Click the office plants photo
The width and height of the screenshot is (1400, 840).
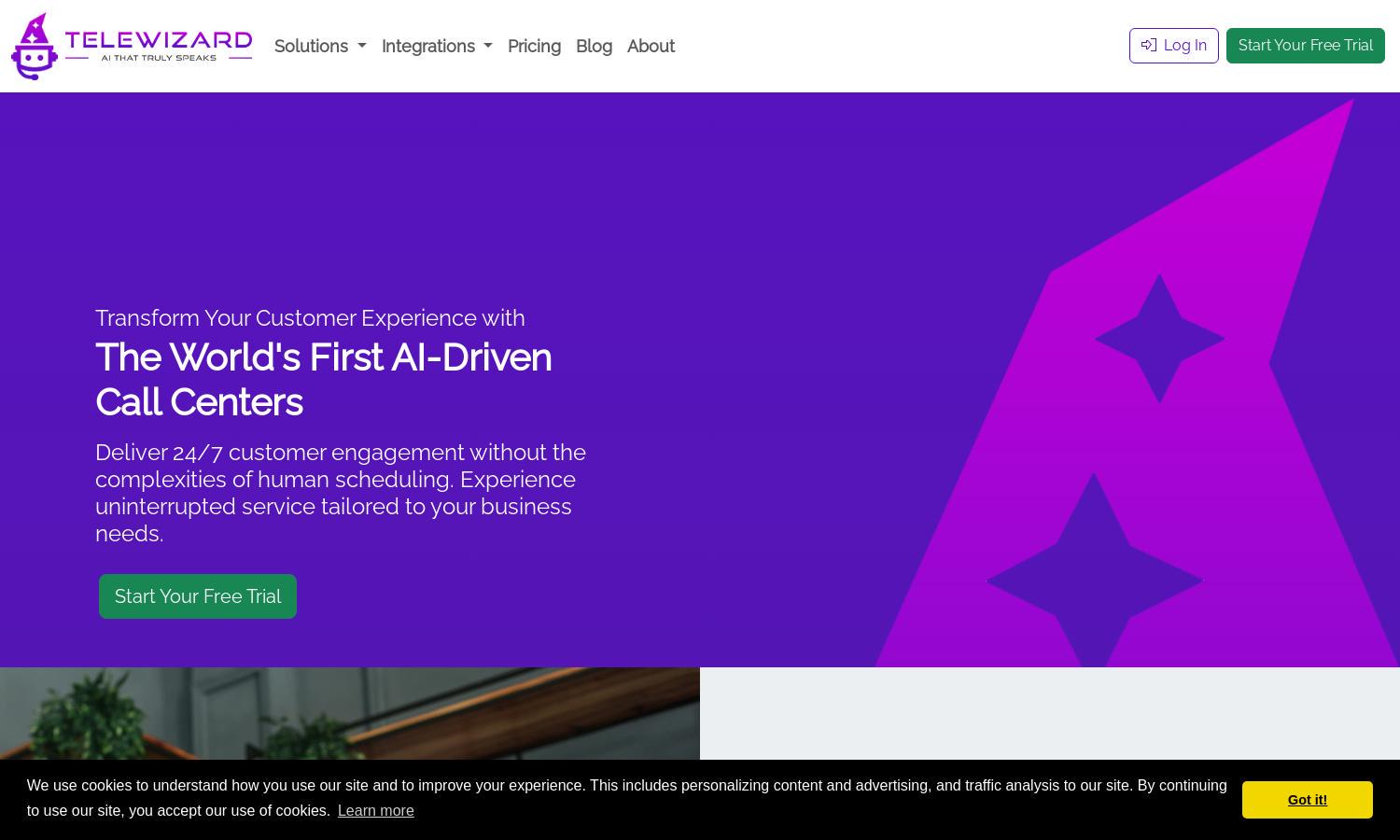pos(350,714)
